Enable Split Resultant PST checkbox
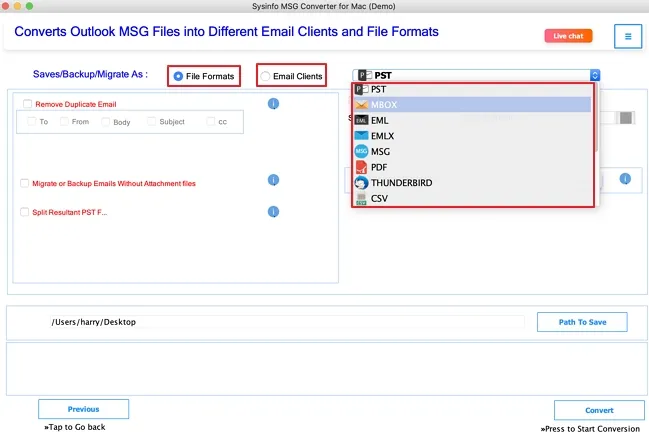The height and width of the screenshot is (443, 649). 24,212
